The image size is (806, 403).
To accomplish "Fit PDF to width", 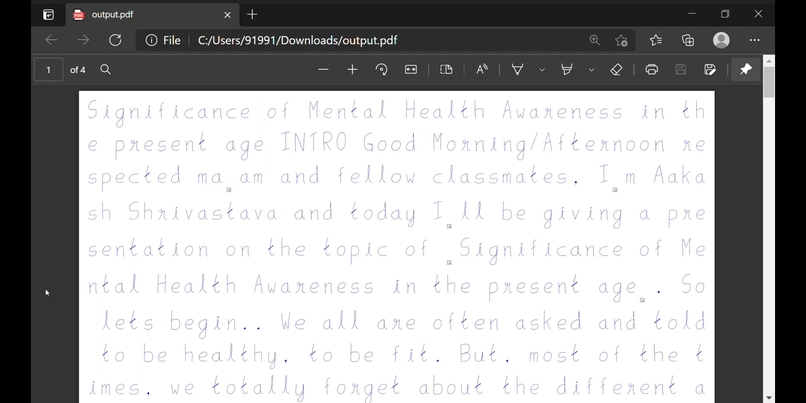I will pyautogui.click(x=411, y=69).
